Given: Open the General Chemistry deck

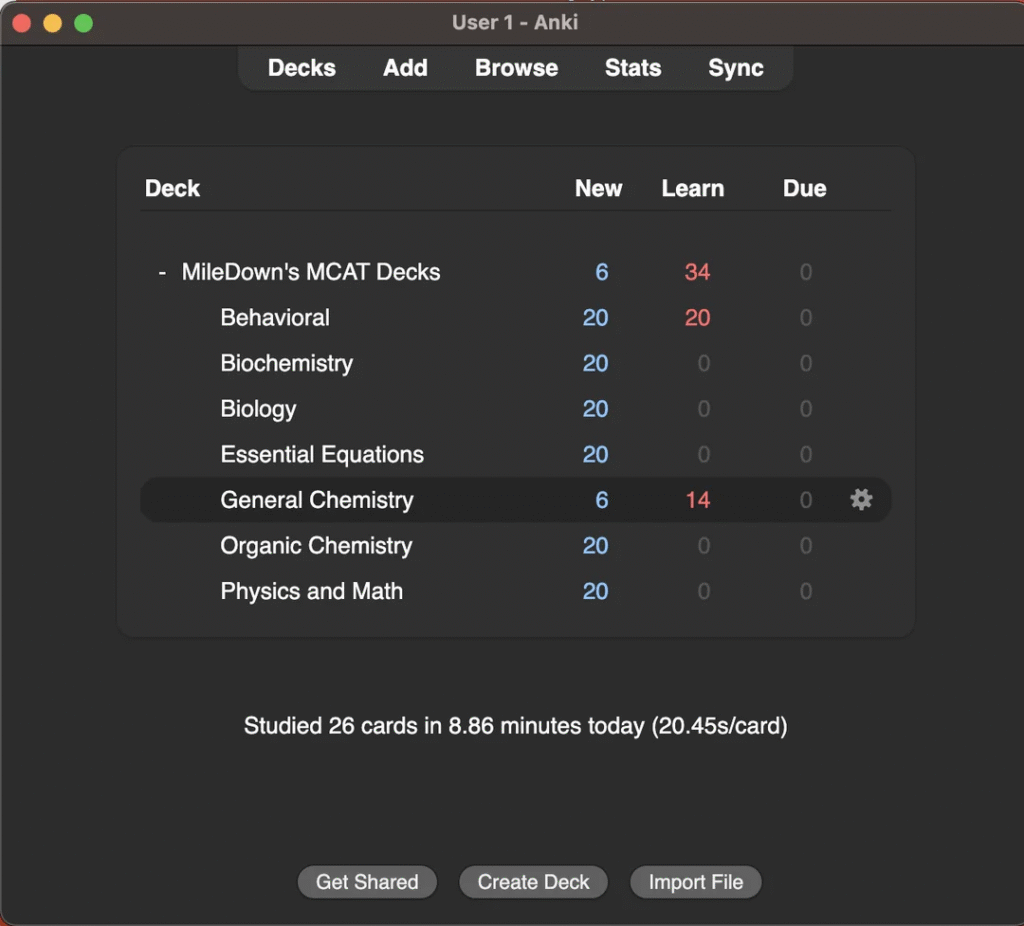Looking at the screenshot, I should coord(317,500).
